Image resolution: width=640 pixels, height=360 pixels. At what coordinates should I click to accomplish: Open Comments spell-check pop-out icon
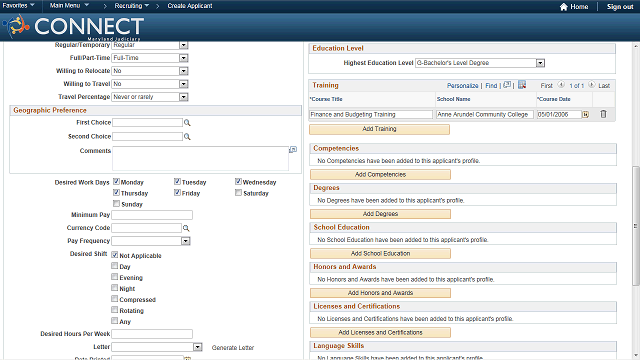point(293,150)
